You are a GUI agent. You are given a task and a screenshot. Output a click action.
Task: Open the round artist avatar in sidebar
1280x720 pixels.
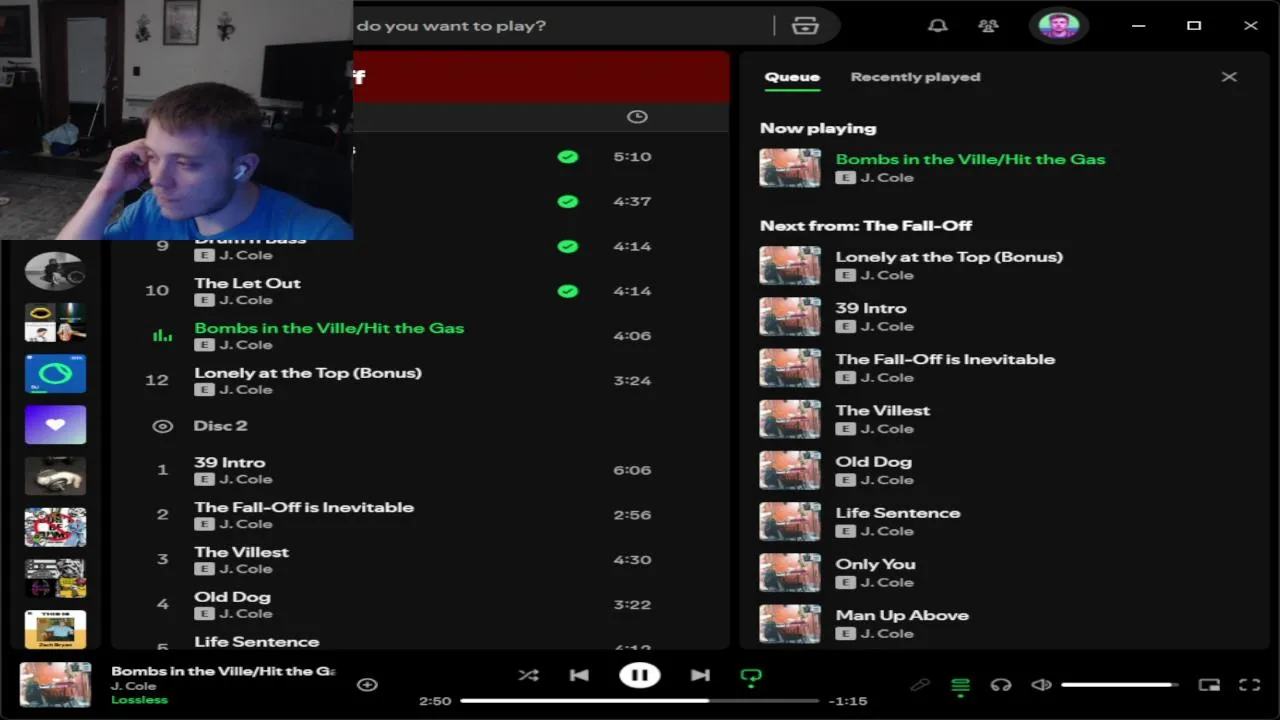[x=55, y=271]
